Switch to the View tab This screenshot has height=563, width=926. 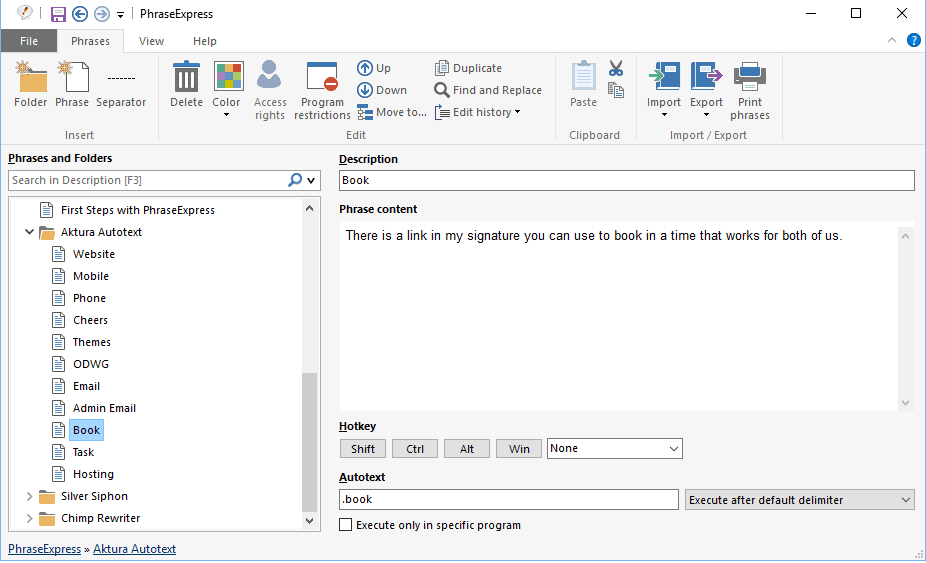151,41
